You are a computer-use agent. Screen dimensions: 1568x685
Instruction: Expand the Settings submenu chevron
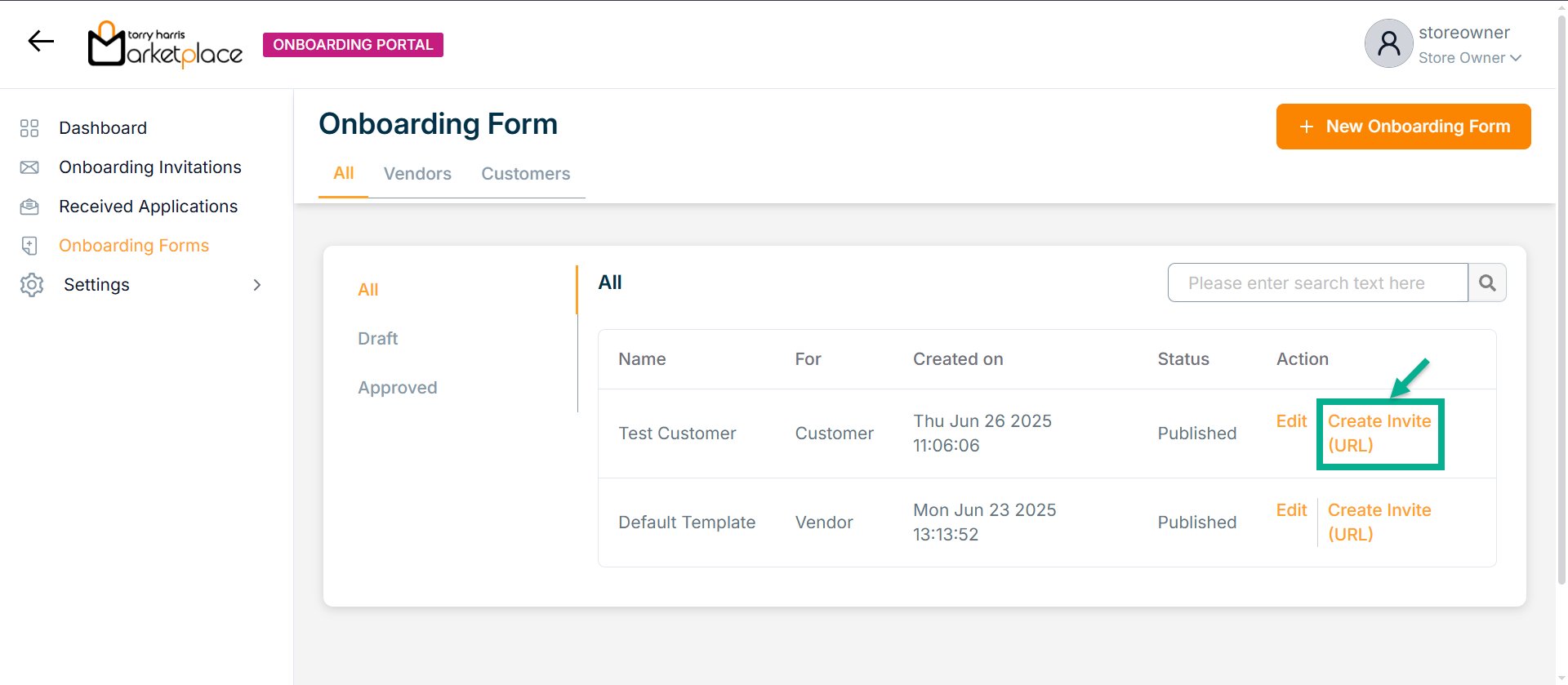[257, 285]
